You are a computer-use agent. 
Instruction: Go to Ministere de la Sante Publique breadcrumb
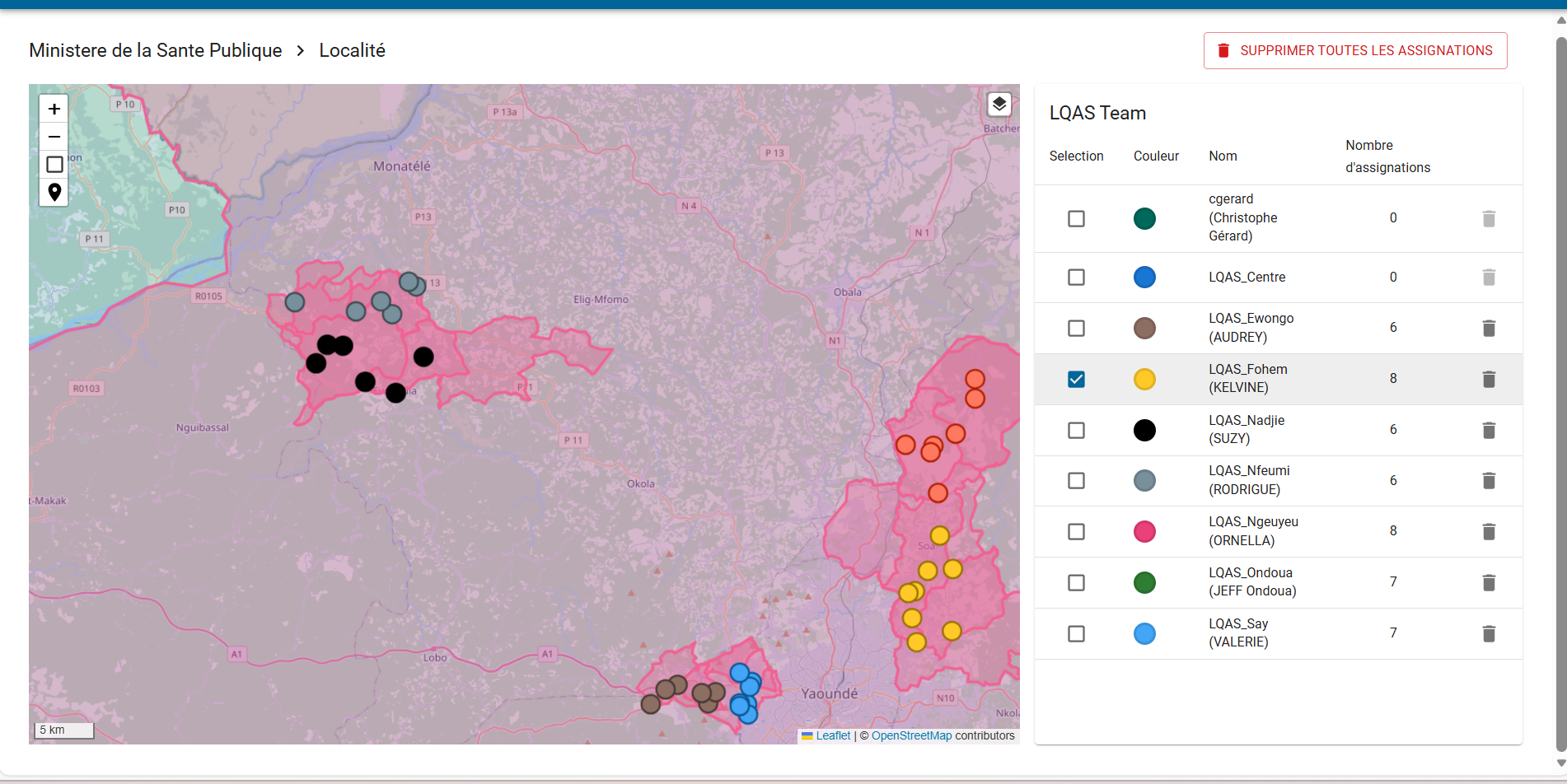click(155, 50)
